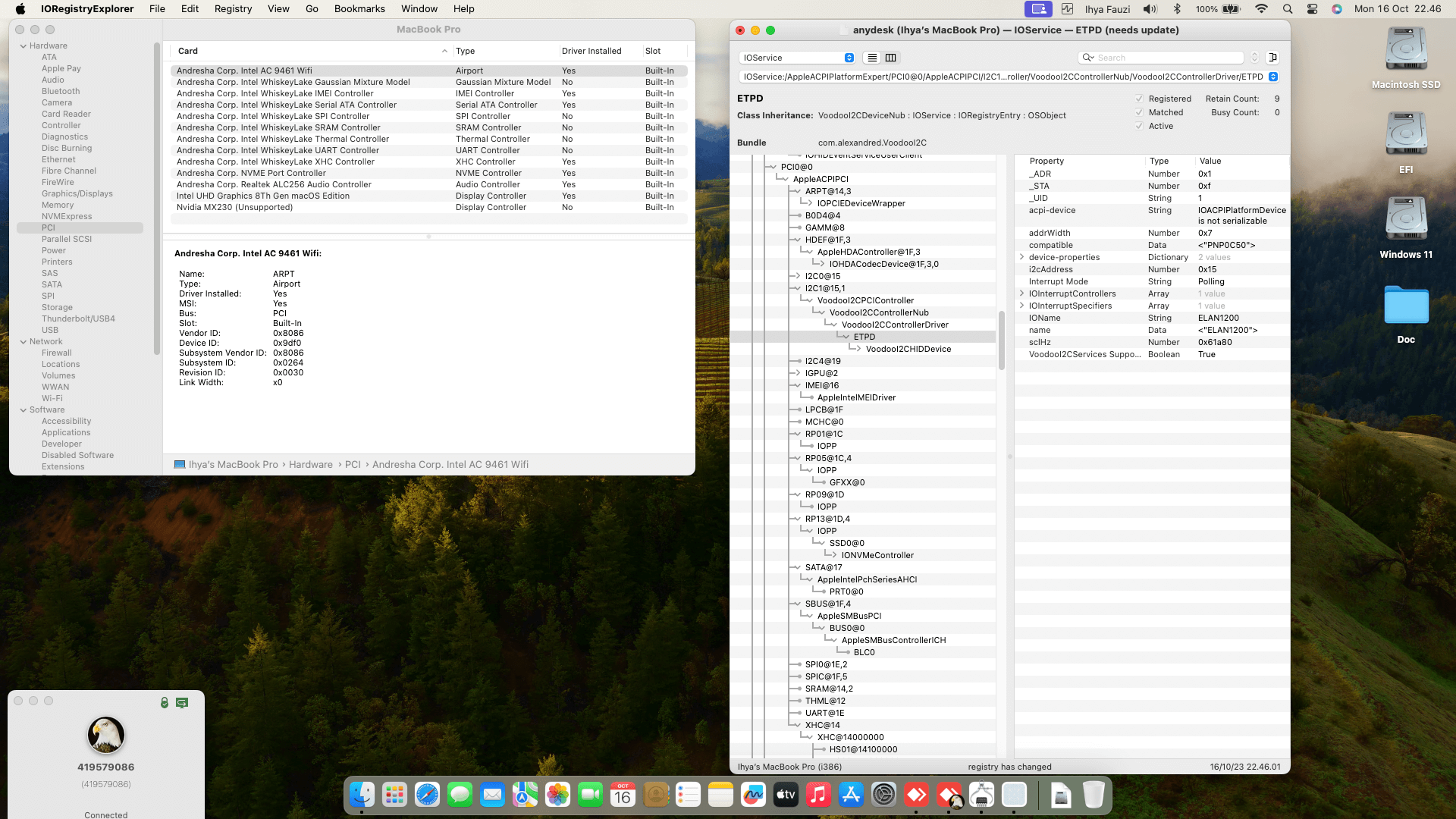The width and height of the screenshot is (1456, 819).
Task: Open Mail from the Dock
Action: point(492,795)
